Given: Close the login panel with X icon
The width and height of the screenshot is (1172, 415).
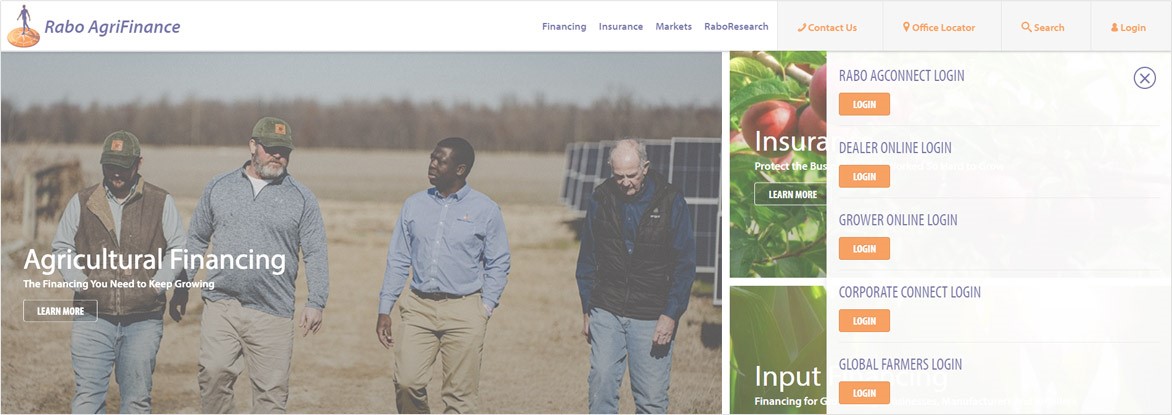Looking at the screenshot, I should [1144, 78].
